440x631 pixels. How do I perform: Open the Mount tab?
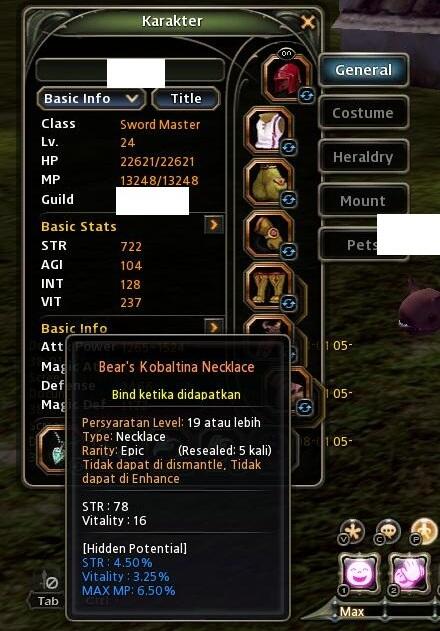[363, 200]
